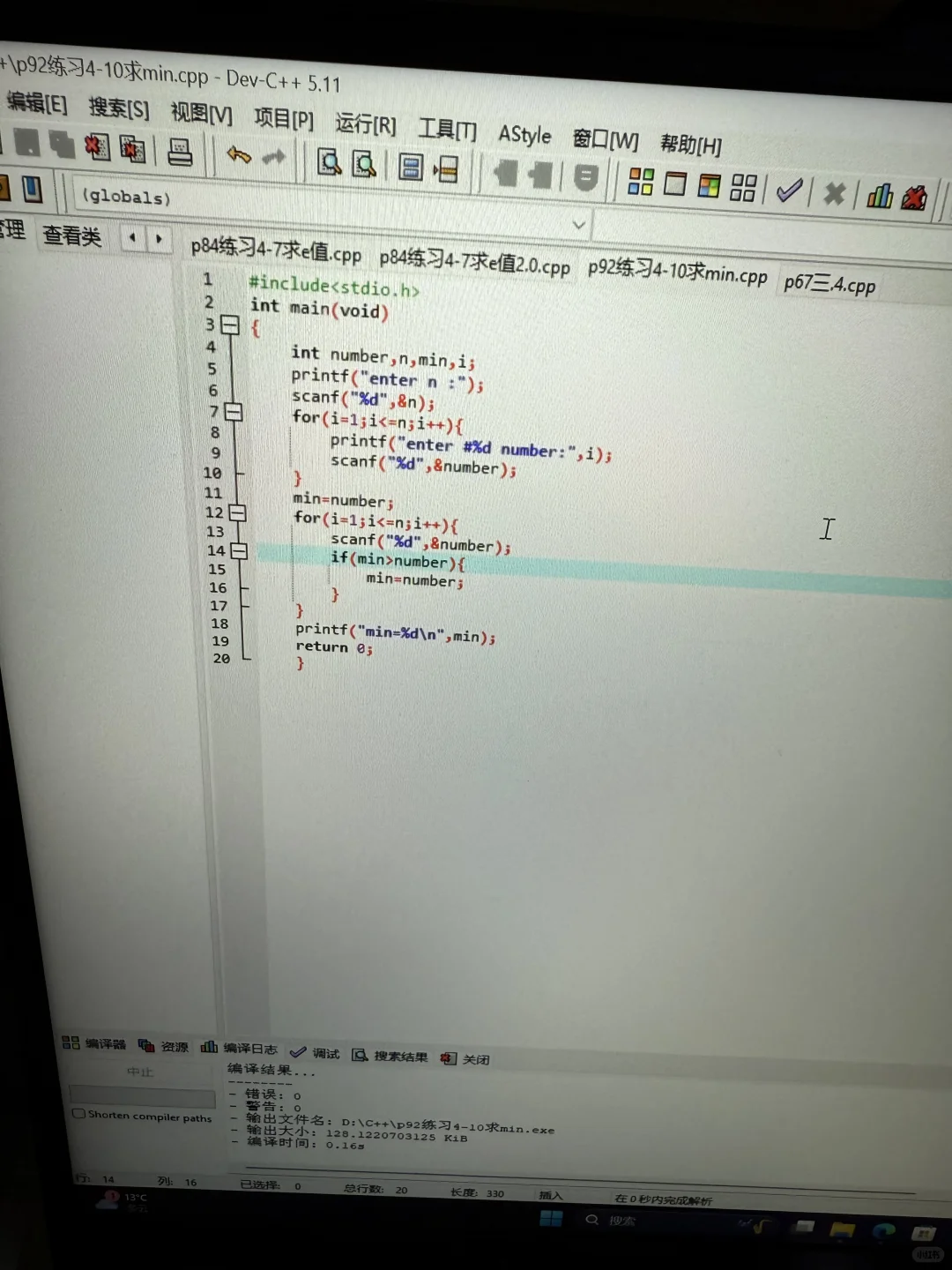This screenshot has height=1270, width=952.
Task: Click the return 0; line
Action: pos(334,647)
